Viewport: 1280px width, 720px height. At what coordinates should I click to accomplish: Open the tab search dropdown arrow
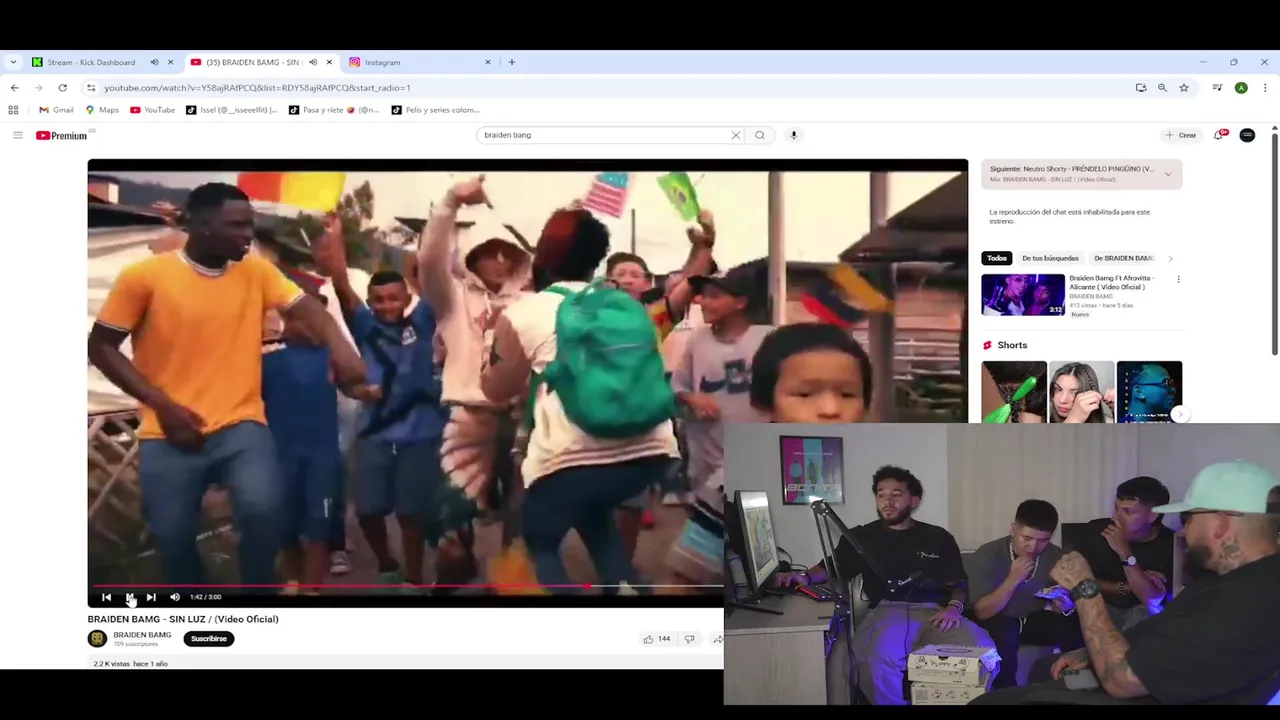click(x=12, y=62)
